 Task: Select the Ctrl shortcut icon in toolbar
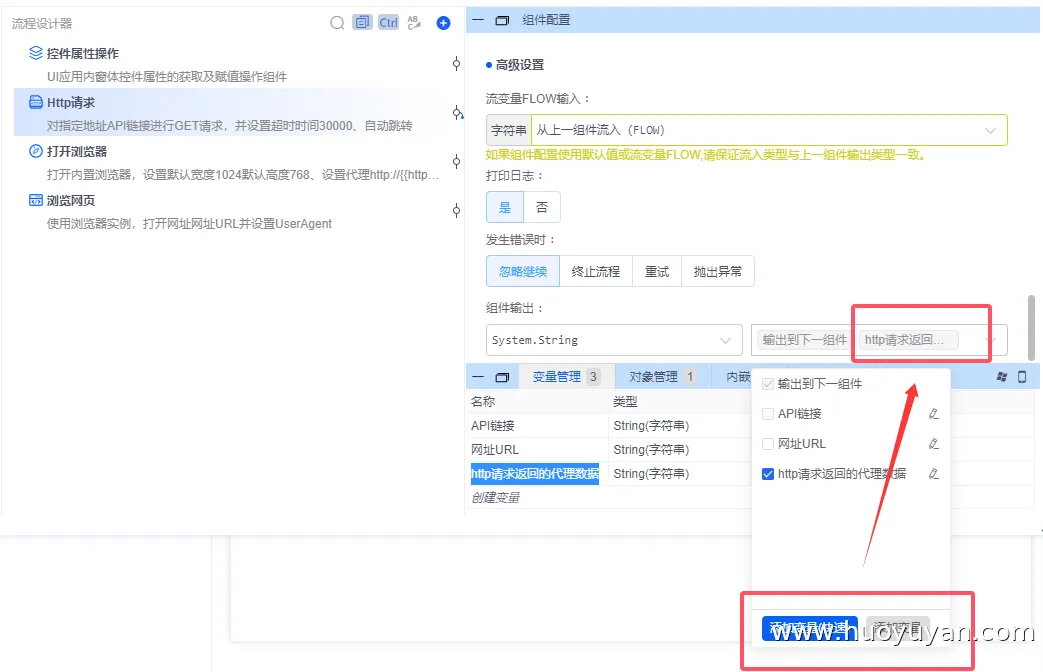click(389, 21)
